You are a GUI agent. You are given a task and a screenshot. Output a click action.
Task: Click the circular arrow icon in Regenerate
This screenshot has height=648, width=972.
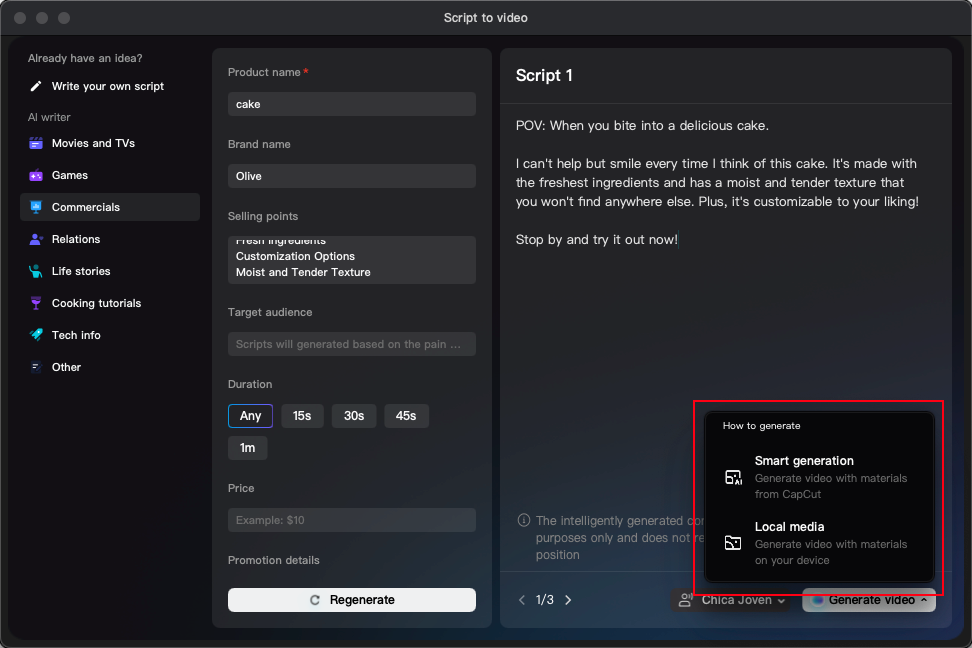click(x=315, y=600)
